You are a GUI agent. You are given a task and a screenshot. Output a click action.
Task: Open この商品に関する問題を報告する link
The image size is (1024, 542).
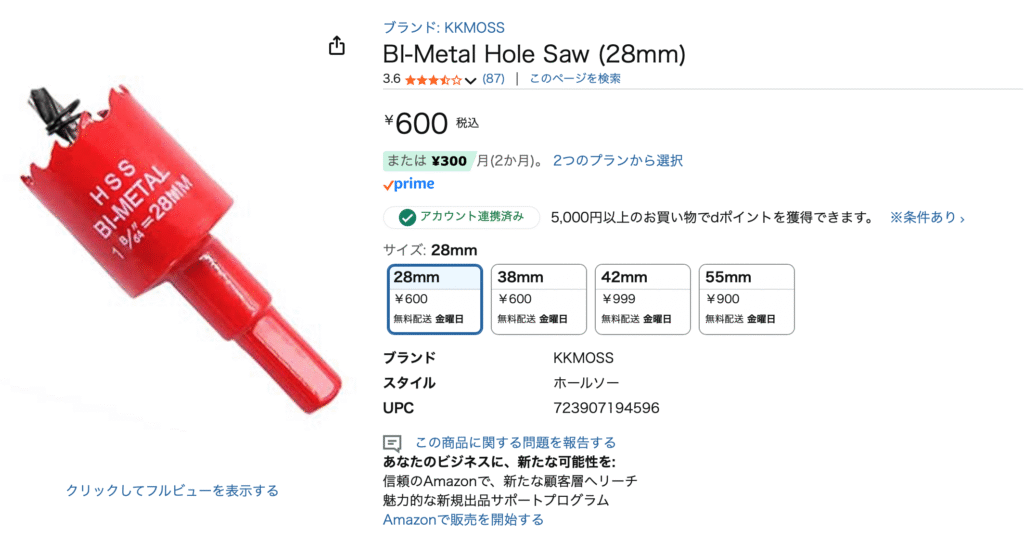tap(515, 443)
